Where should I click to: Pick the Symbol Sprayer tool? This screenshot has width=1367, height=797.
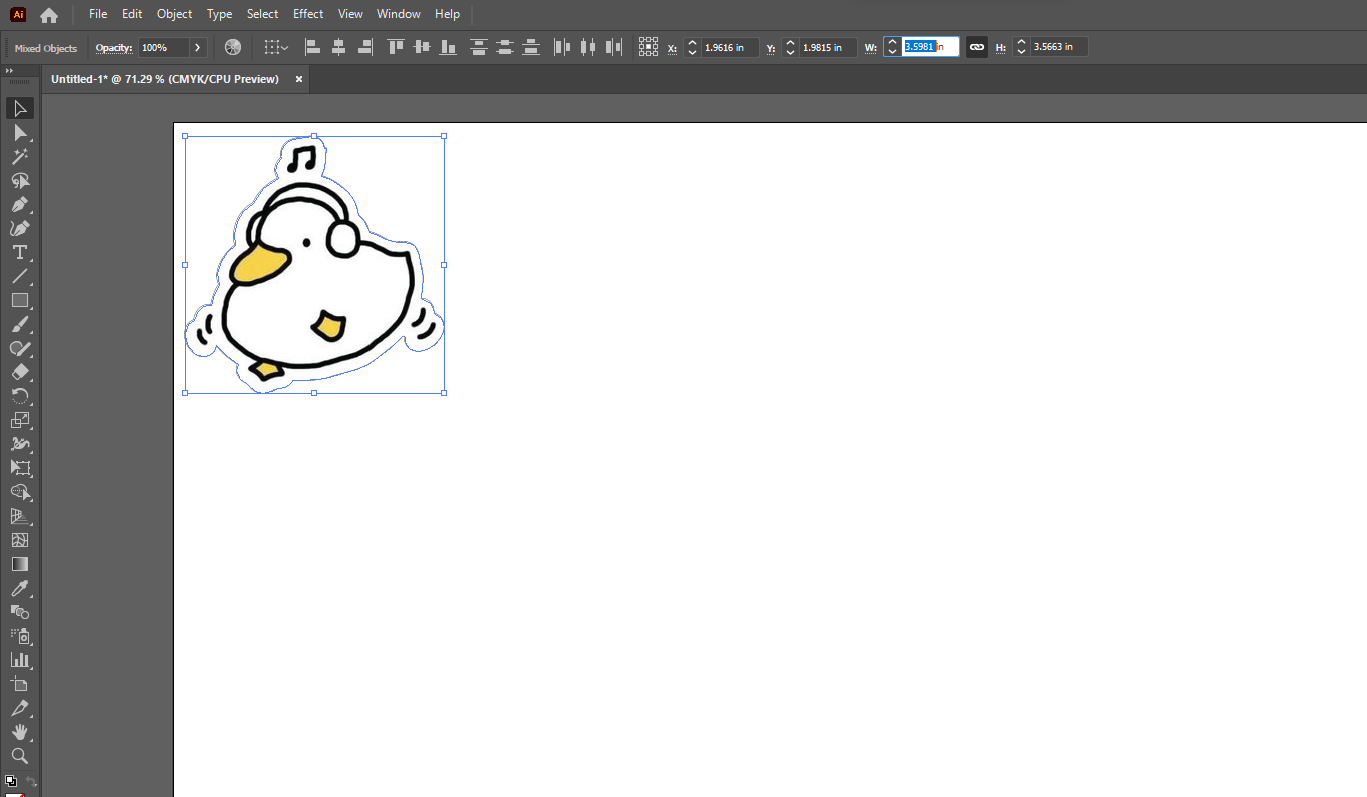point(19,636)
